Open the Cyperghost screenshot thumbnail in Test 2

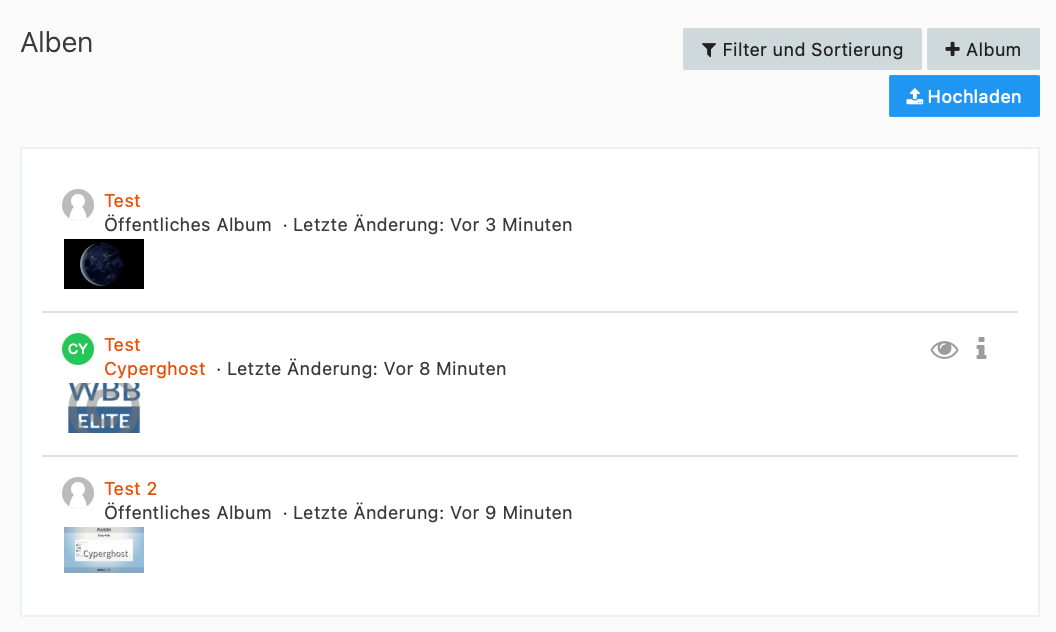[x=104, y=551]
